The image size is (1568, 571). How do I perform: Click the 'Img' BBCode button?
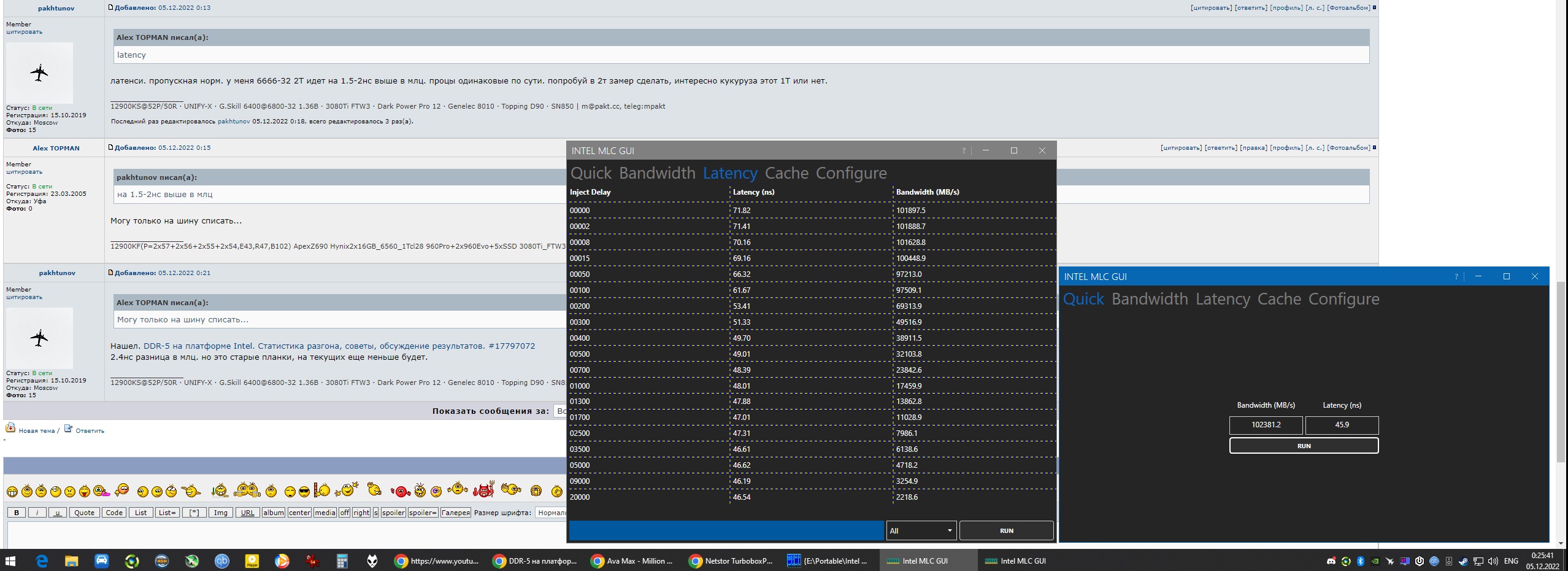(x=221, y=513)
